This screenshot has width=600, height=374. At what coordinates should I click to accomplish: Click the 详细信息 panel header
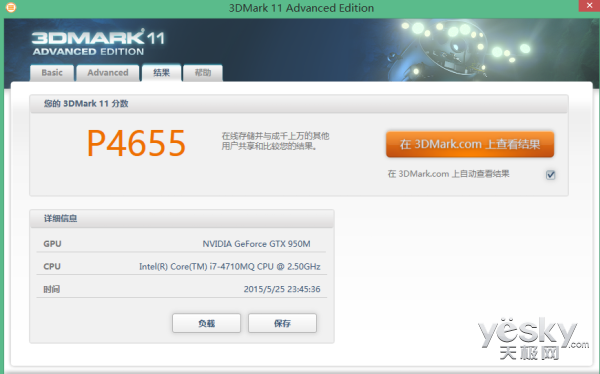tap(182, 219)
